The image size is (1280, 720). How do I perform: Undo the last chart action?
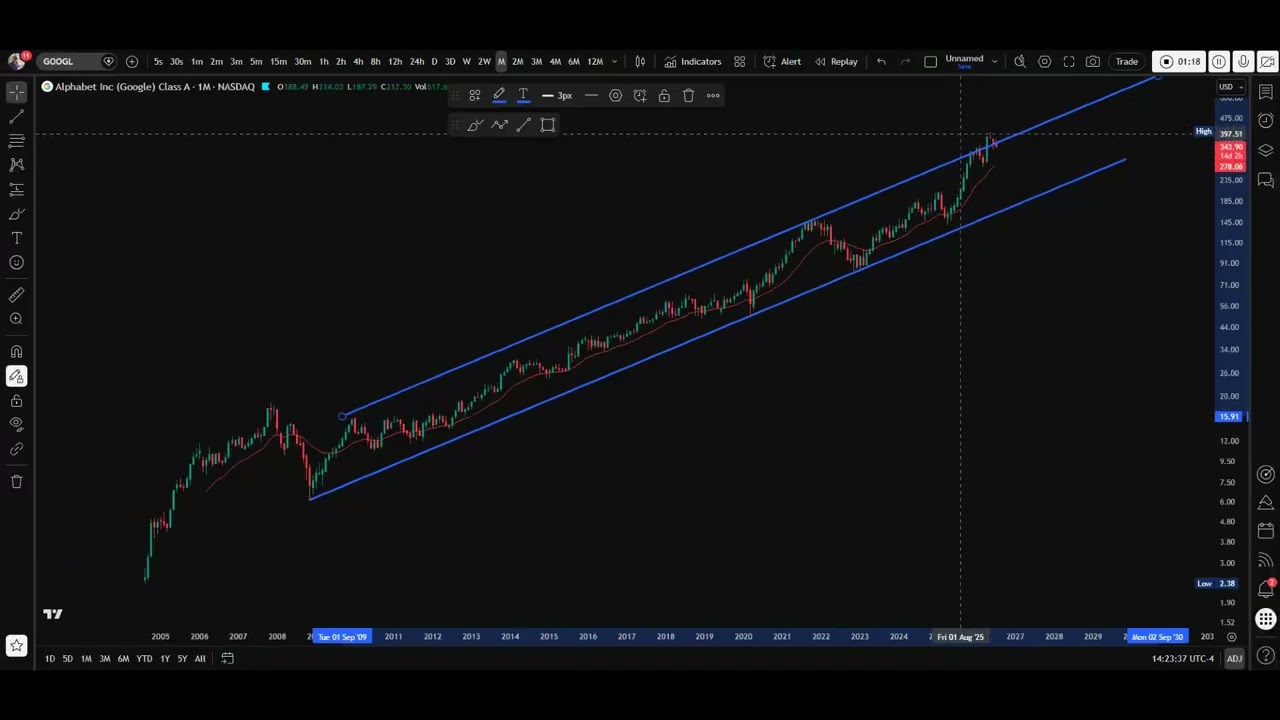pos(881,62)
